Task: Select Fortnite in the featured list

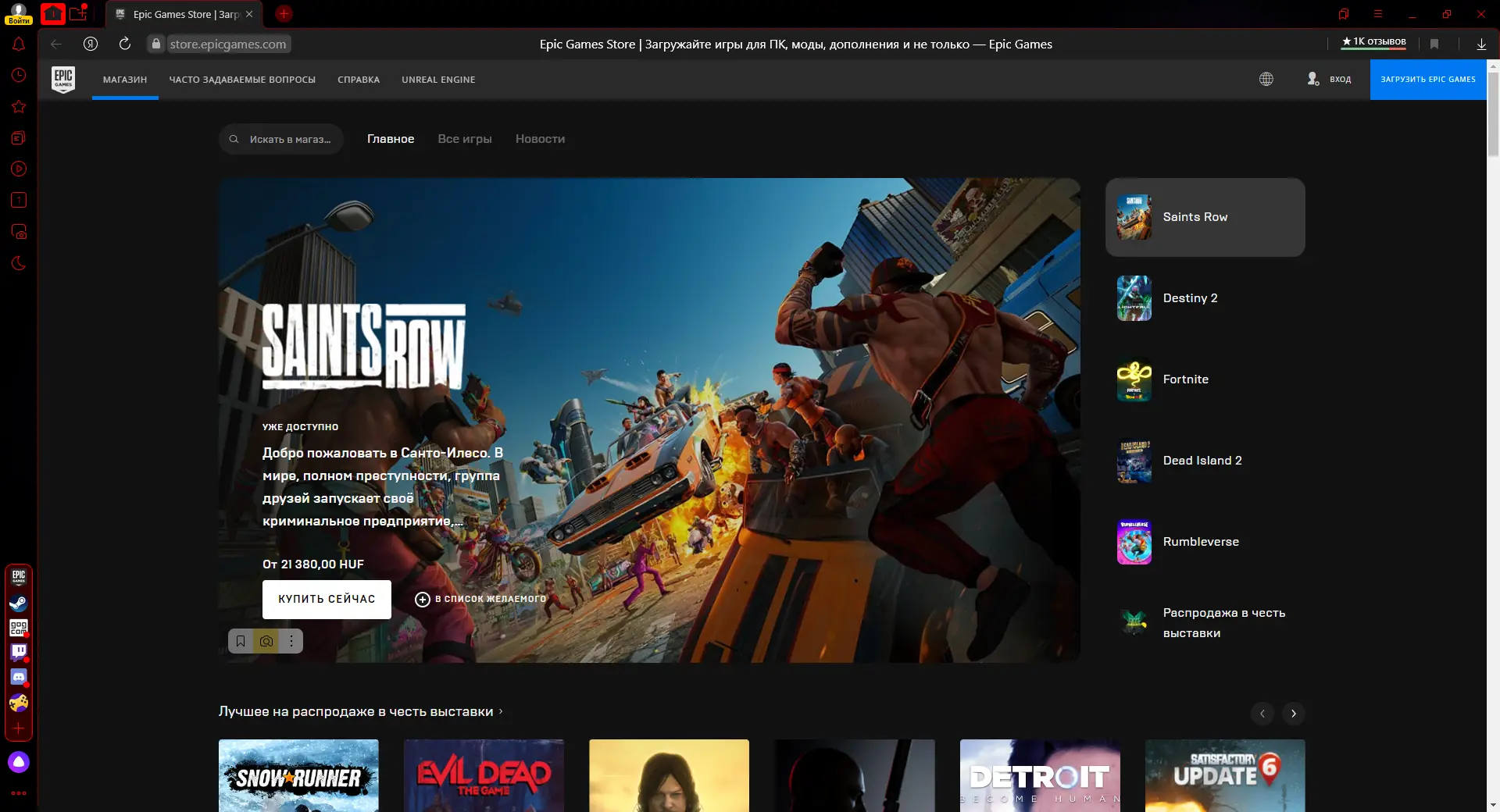Action: (x=1205, y=379)
